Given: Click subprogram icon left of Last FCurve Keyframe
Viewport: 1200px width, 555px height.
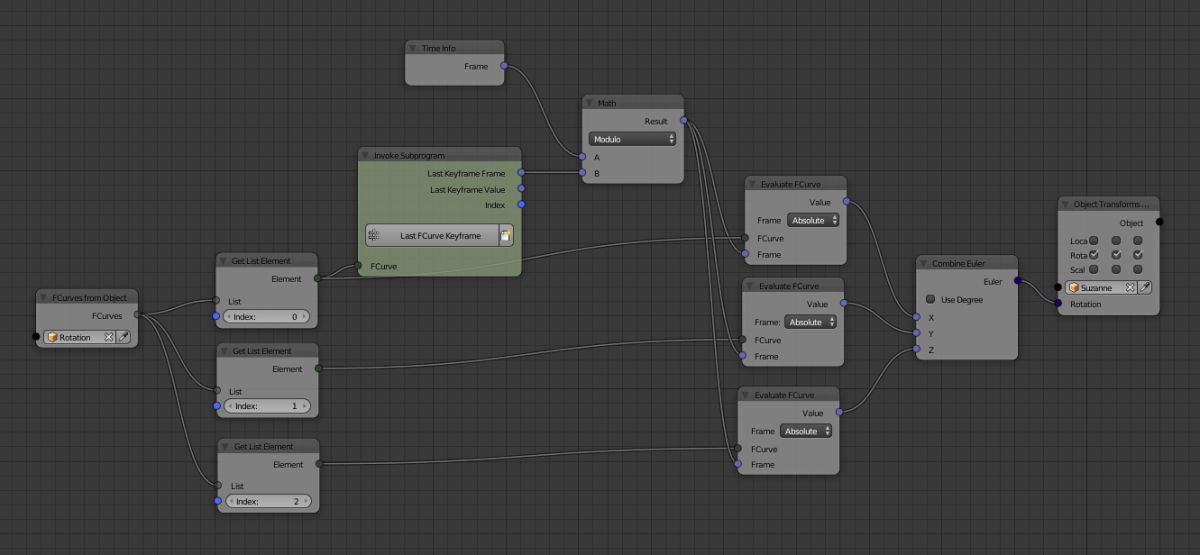Looking at the screenshot, I should coord(374,235).
